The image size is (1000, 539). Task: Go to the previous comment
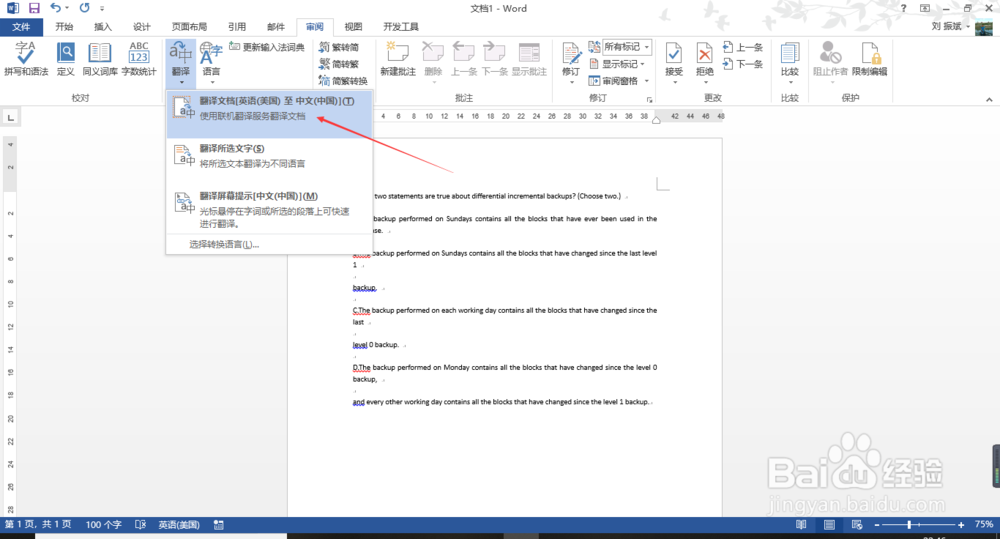pyautogui.click(x=464, y=59)
